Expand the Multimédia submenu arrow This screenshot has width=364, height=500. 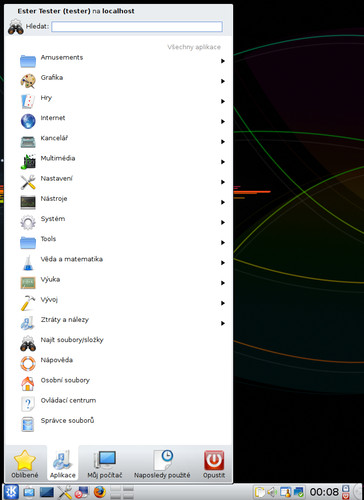pos(223,162)
